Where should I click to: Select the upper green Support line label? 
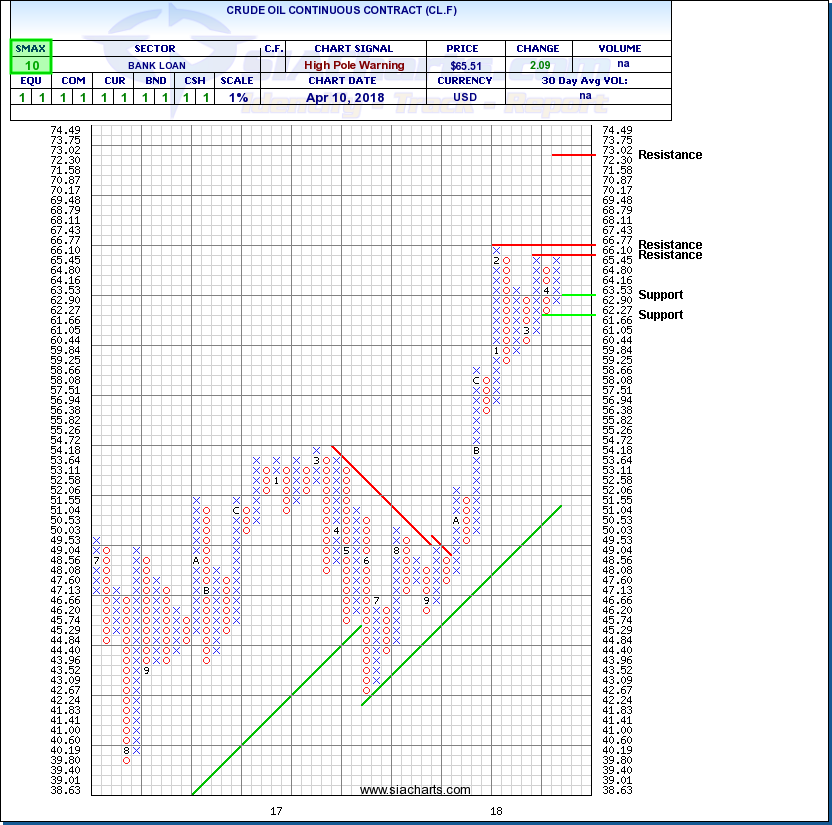[660, 295]
